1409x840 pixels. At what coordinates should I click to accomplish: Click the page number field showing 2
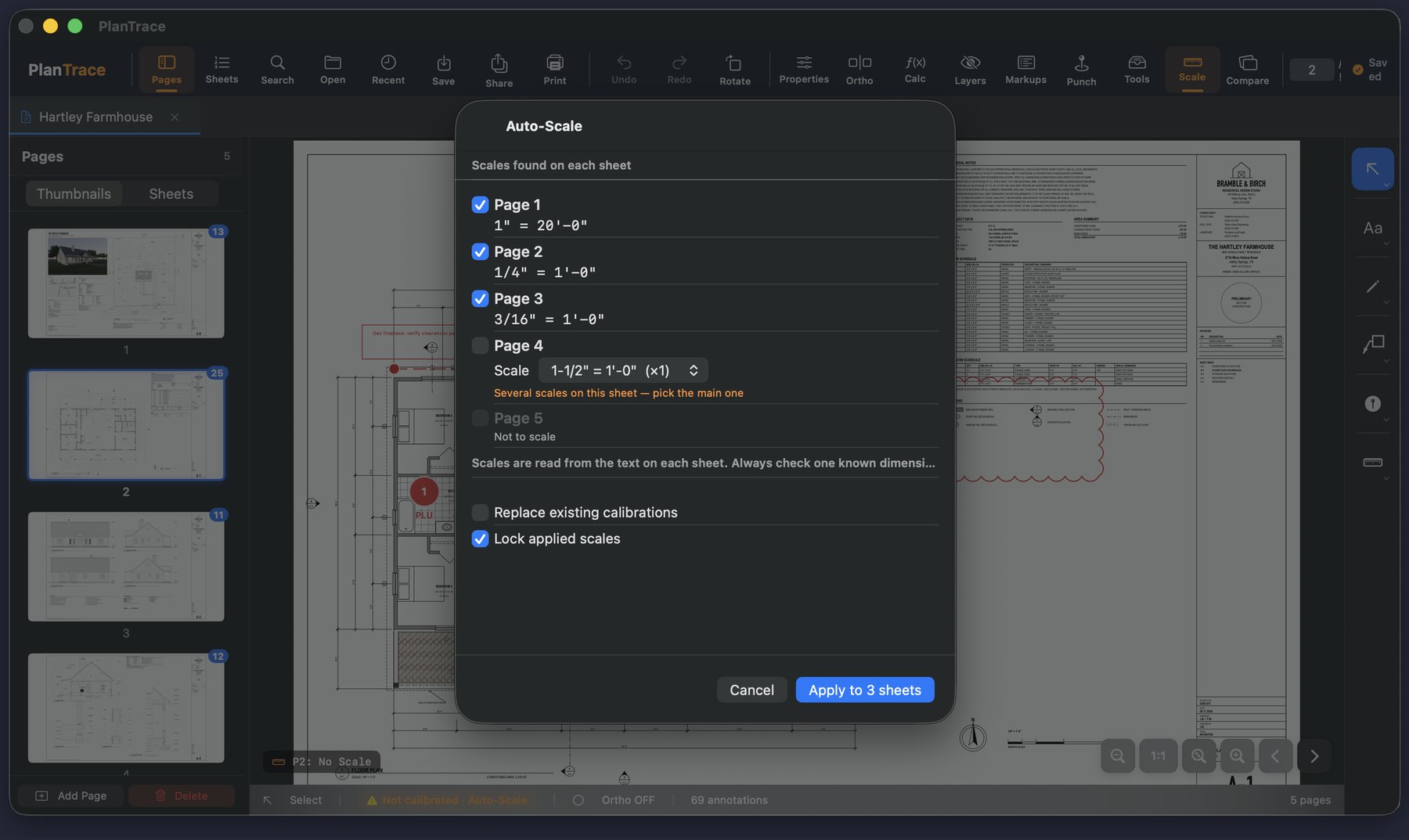(x=1312, y=70)
